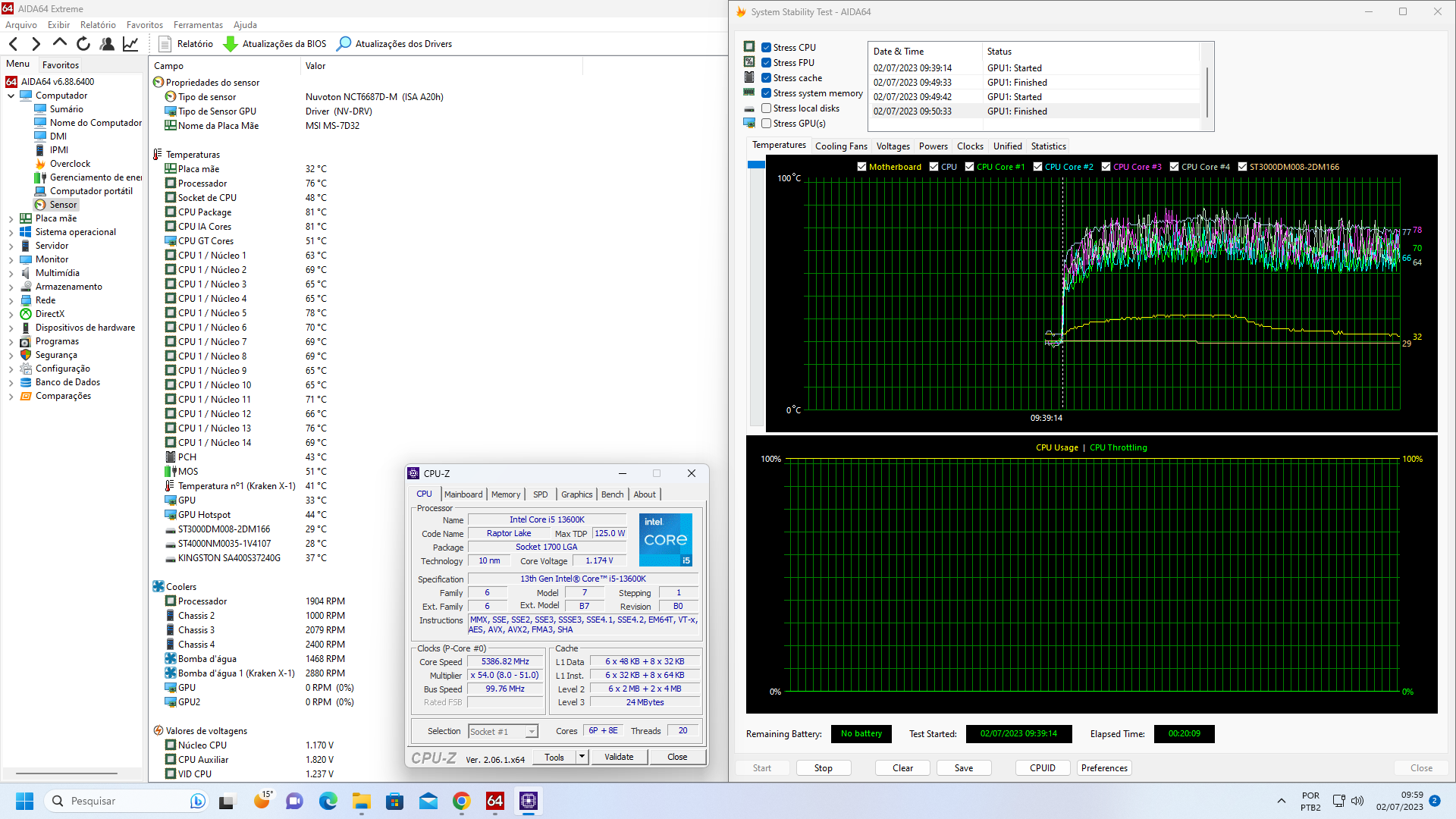Click Save in System Stability Test
Screen dimensions: 1456x819
click(x=964, y=768)
